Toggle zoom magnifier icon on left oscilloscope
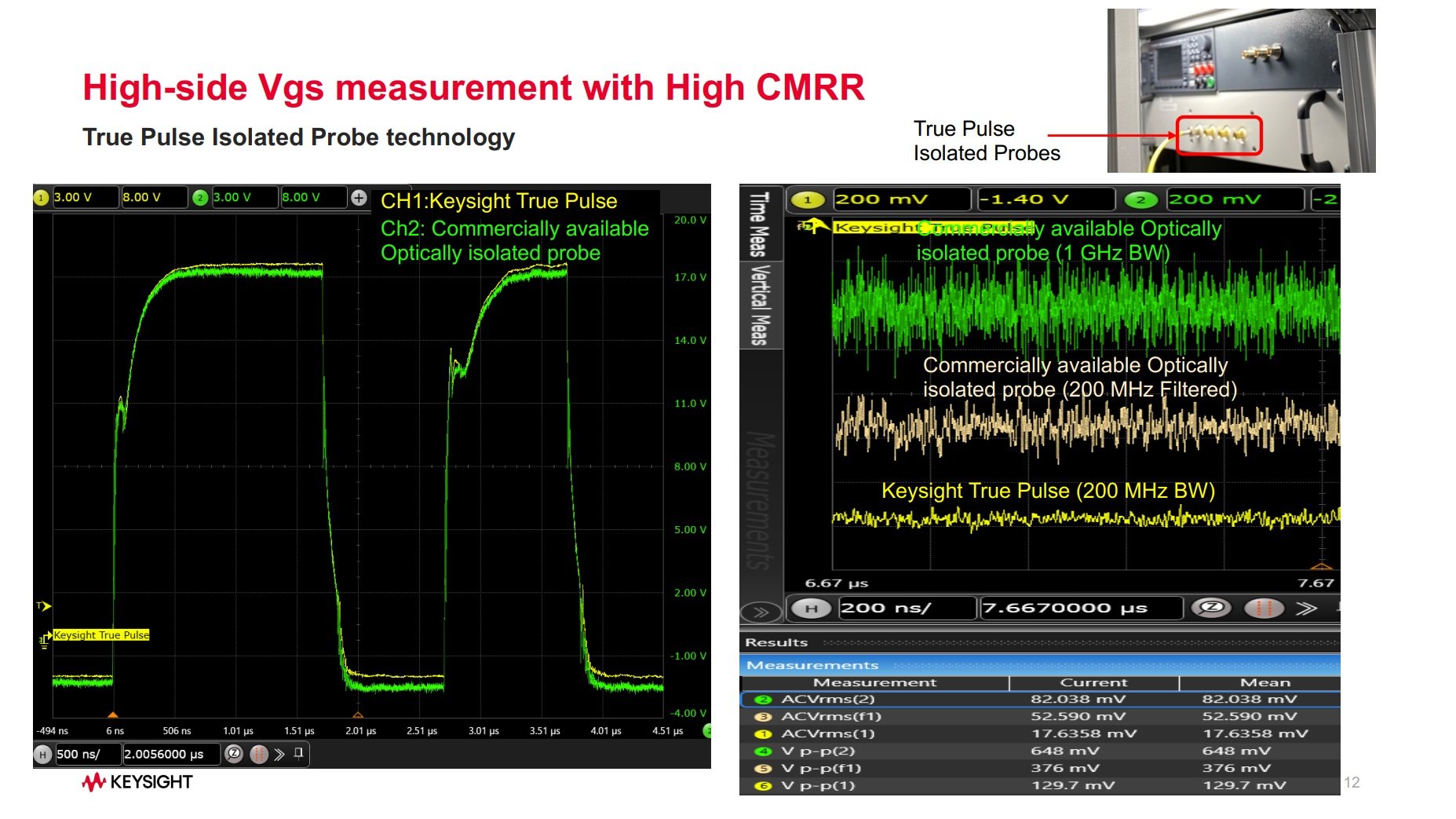The width and height of the screenshot is (1456, 819). [234, 754]
